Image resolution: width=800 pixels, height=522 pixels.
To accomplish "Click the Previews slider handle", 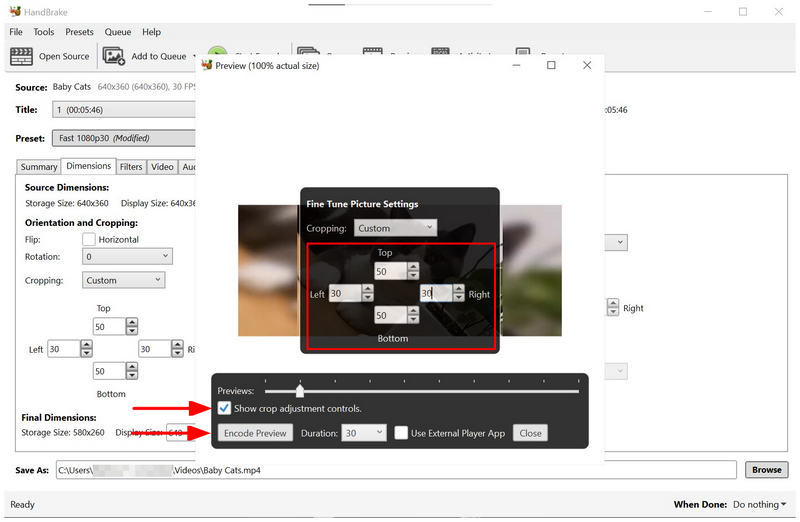I will click(300, 391).
